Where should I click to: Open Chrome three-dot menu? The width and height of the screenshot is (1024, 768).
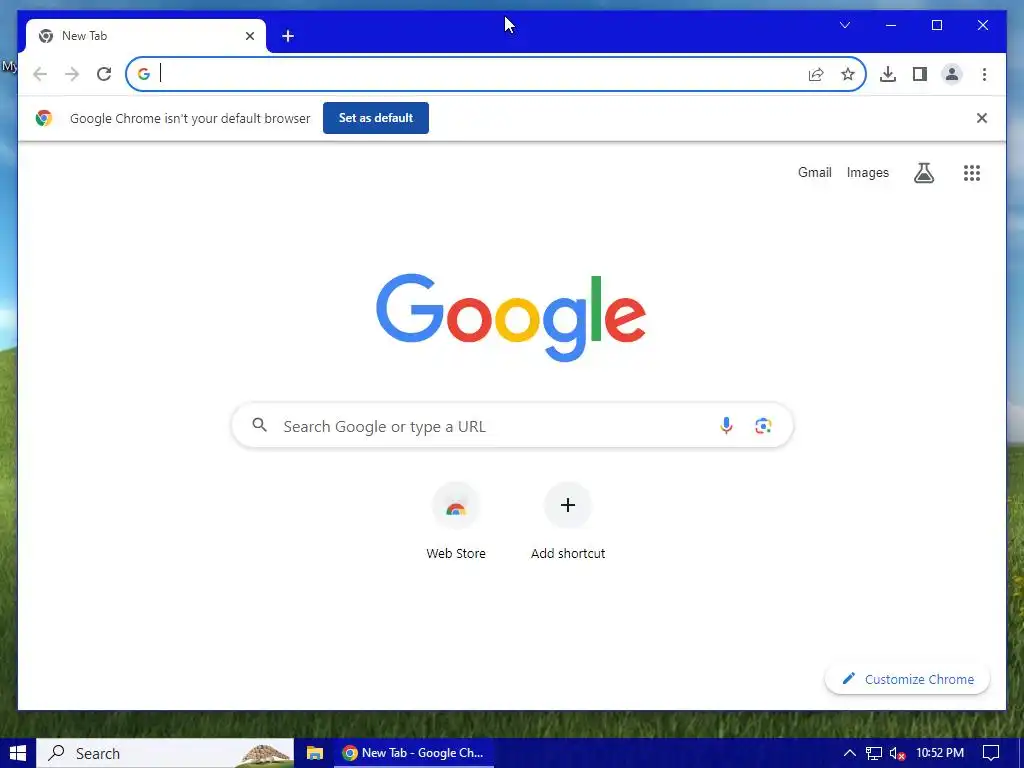click(984, 74)
